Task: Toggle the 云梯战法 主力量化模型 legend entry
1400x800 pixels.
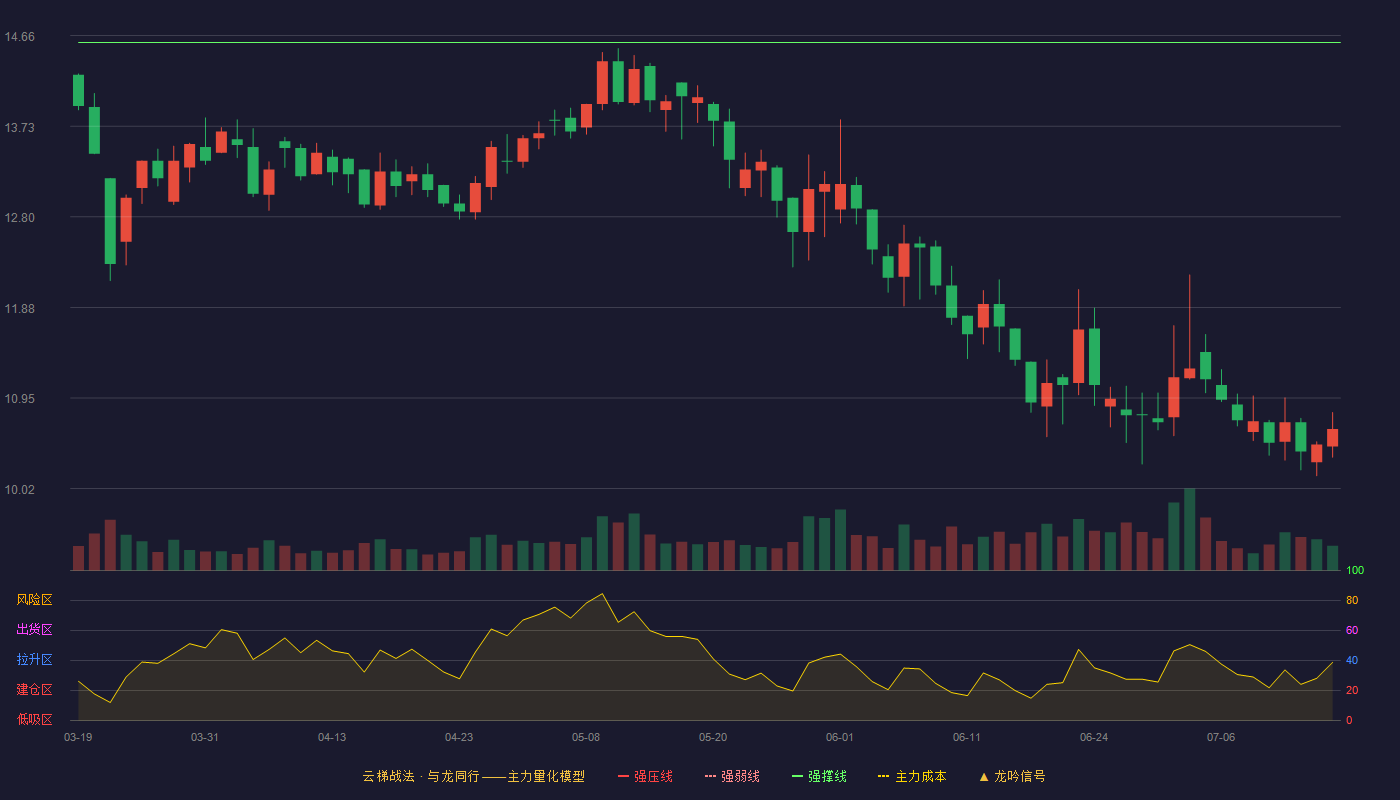Action: (x=473, y=776)
